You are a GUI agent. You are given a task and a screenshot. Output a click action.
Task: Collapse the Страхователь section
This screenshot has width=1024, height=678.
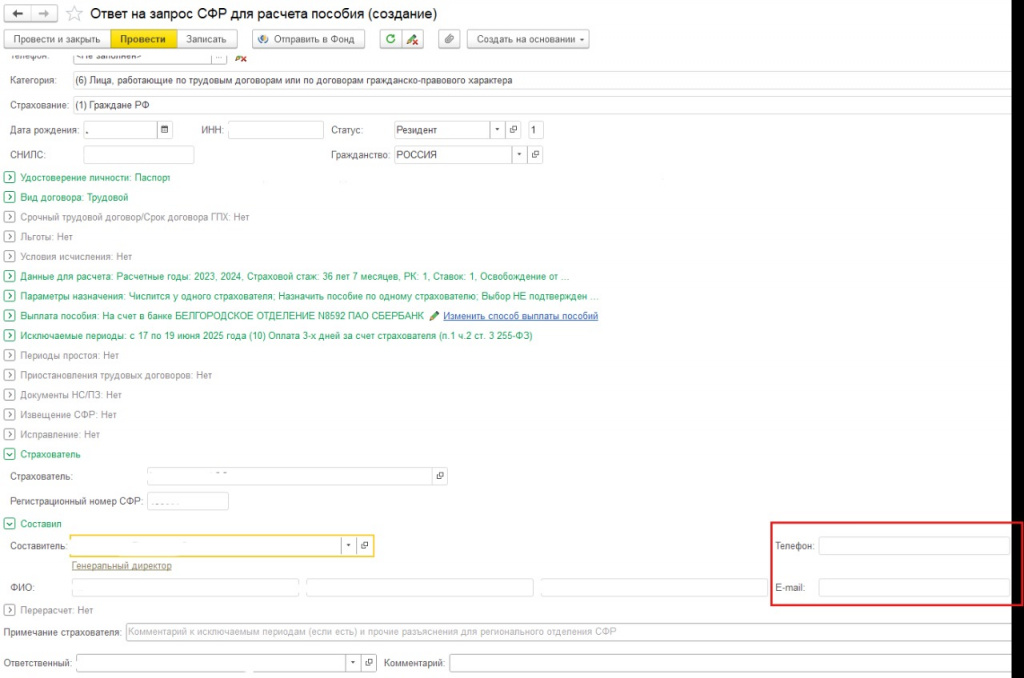point(10,454)
